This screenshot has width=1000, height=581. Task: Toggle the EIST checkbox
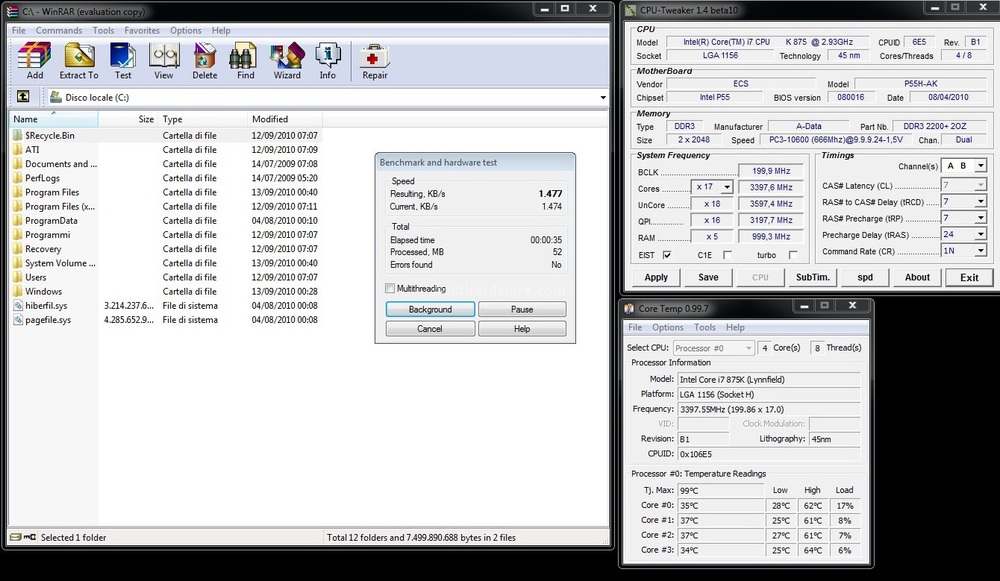click(x=667, y=255)
